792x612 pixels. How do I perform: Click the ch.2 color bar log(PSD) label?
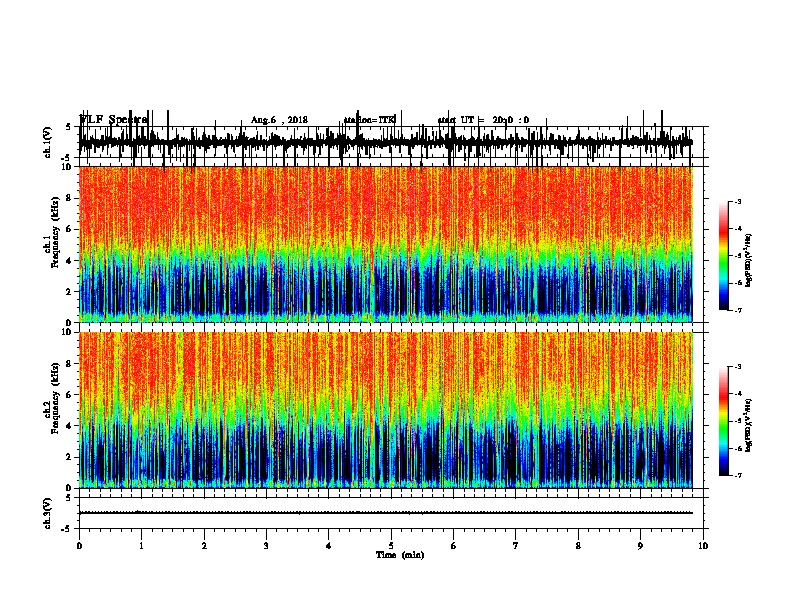pyautogui.click(x=749, y=425)
